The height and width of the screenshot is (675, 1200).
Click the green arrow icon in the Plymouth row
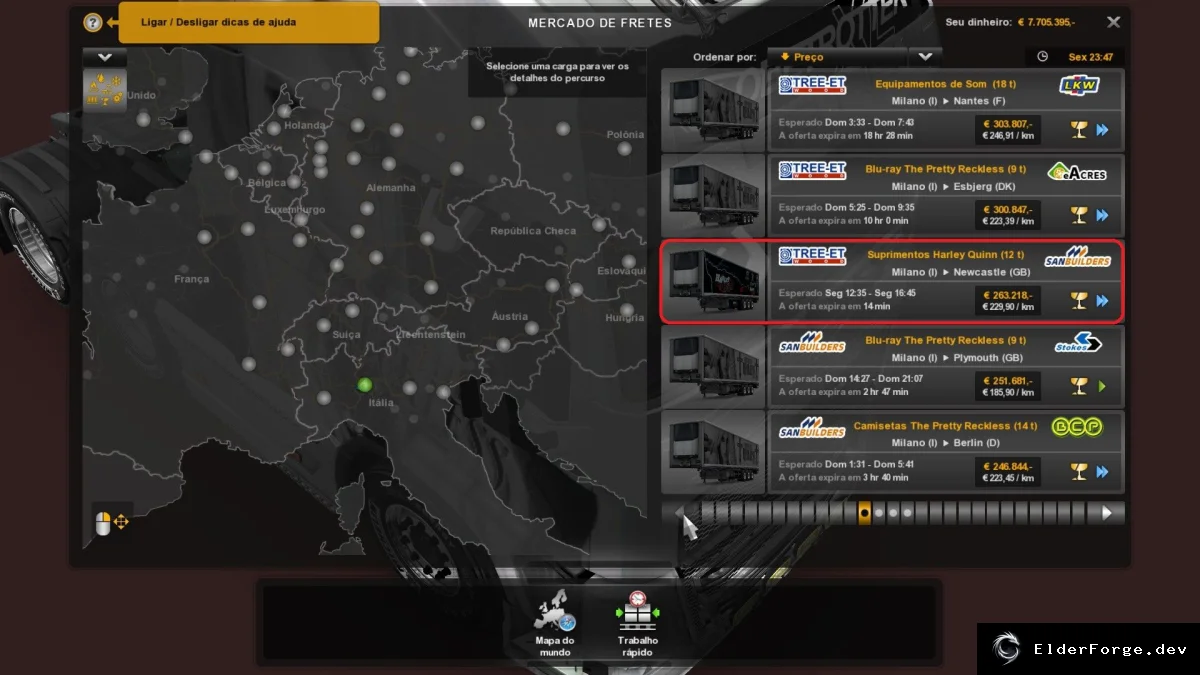[x=1102, y=386]
